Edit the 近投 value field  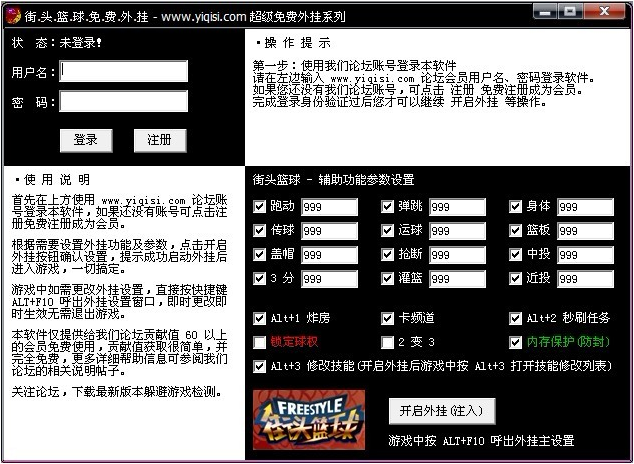click(x=585, y=279)
